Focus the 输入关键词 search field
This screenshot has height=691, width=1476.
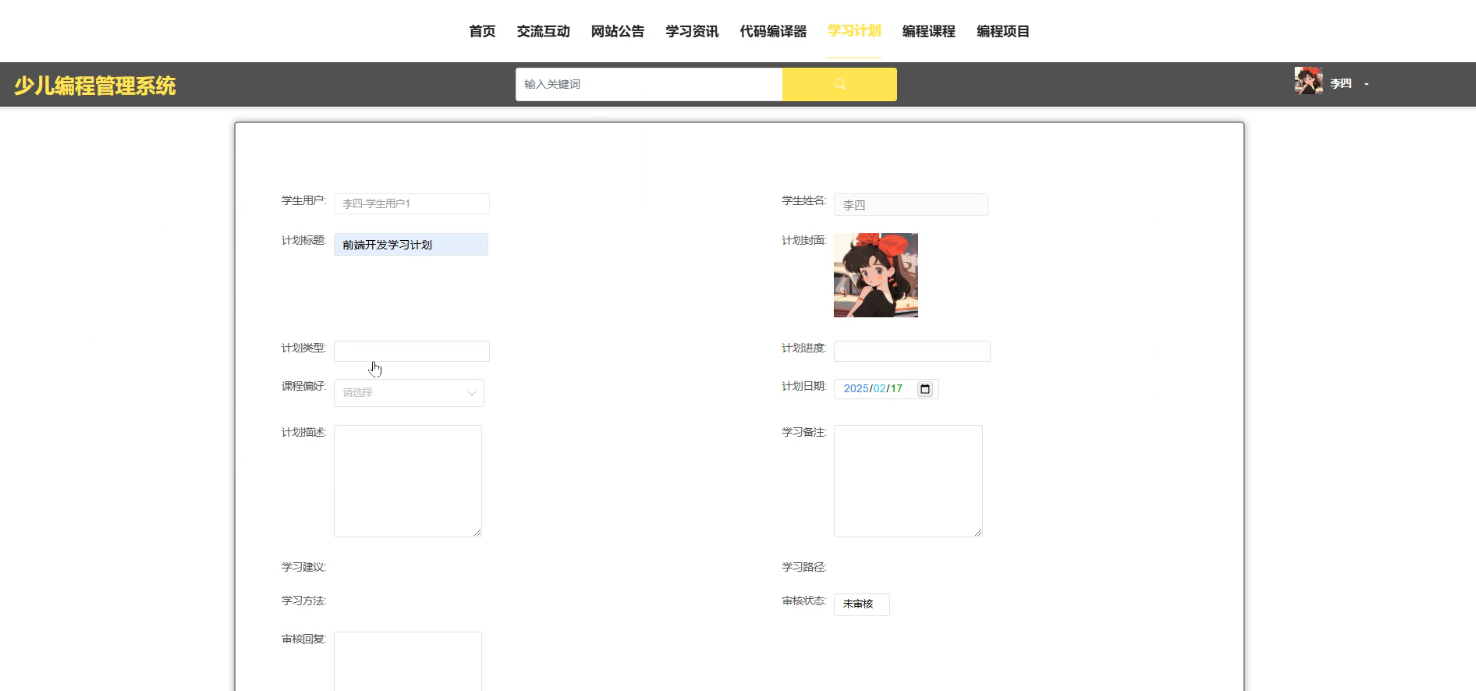click(649, 84)
